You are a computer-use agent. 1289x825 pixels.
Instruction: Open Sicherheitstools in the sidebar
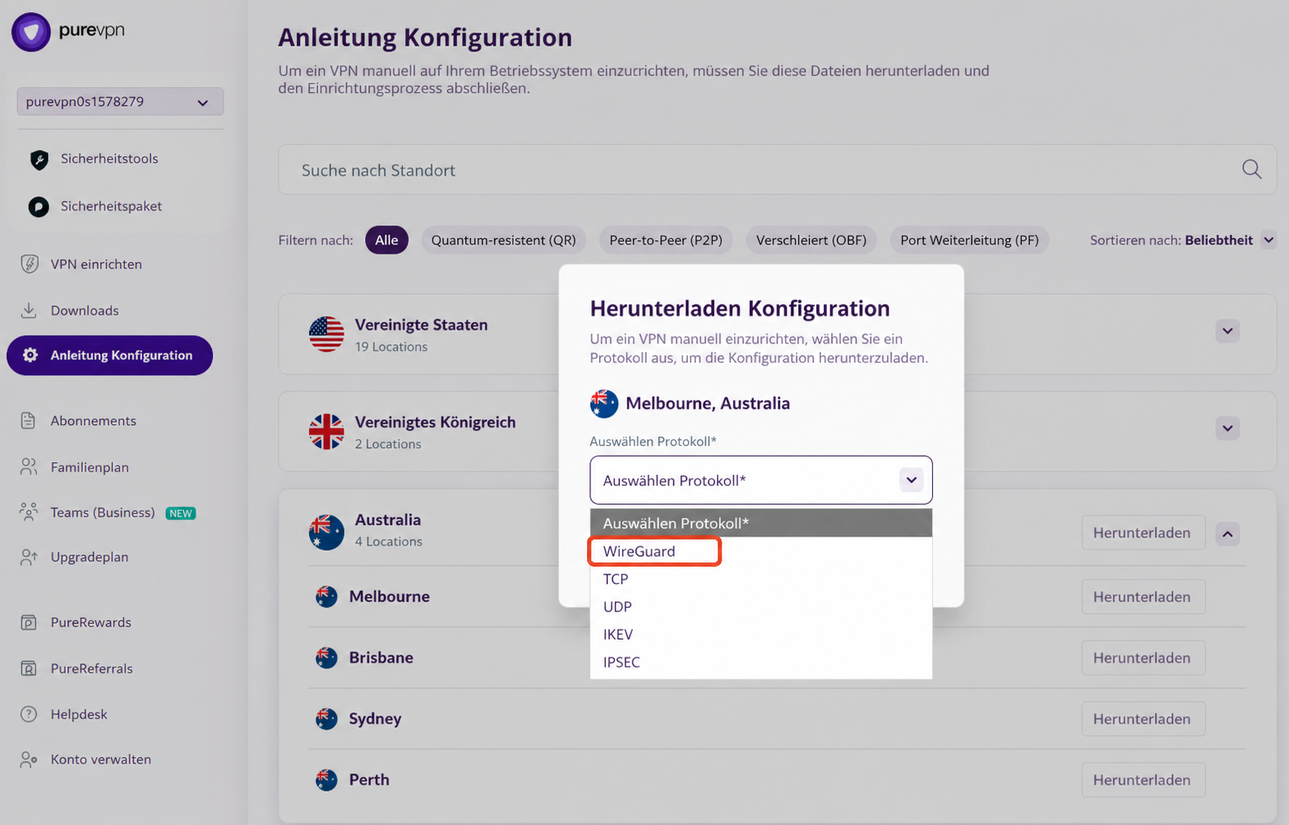coord(109,159)
